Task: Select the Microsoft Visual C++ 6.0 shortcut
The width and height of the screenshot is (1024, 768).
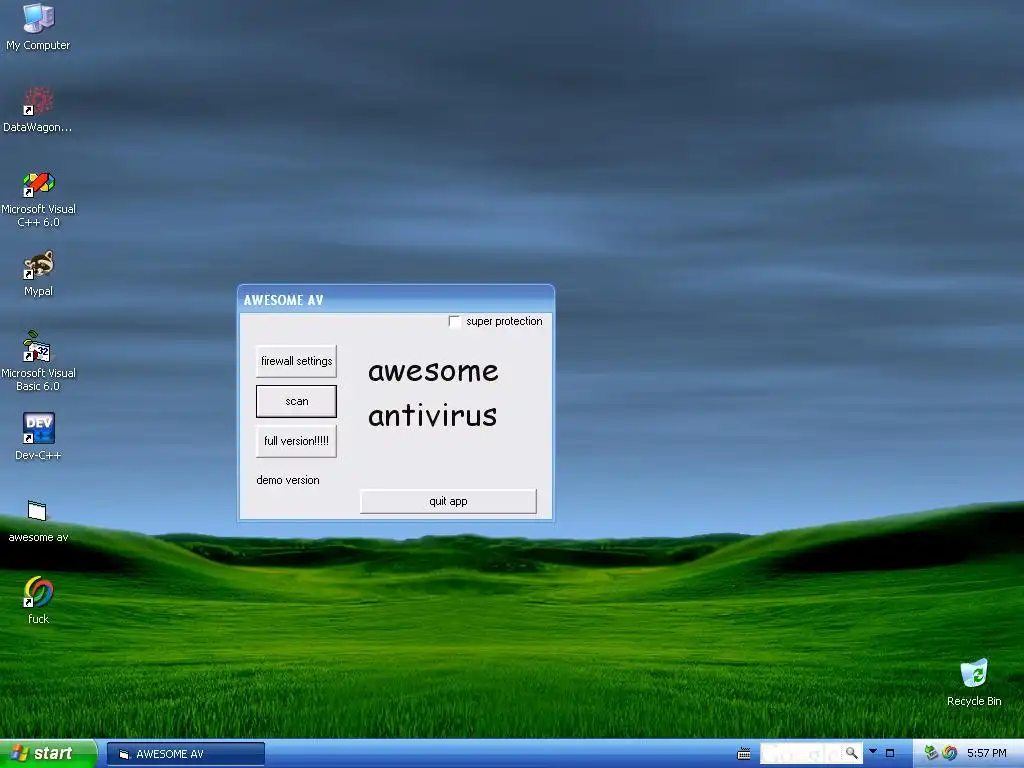Action: click(x=38, y=199)
